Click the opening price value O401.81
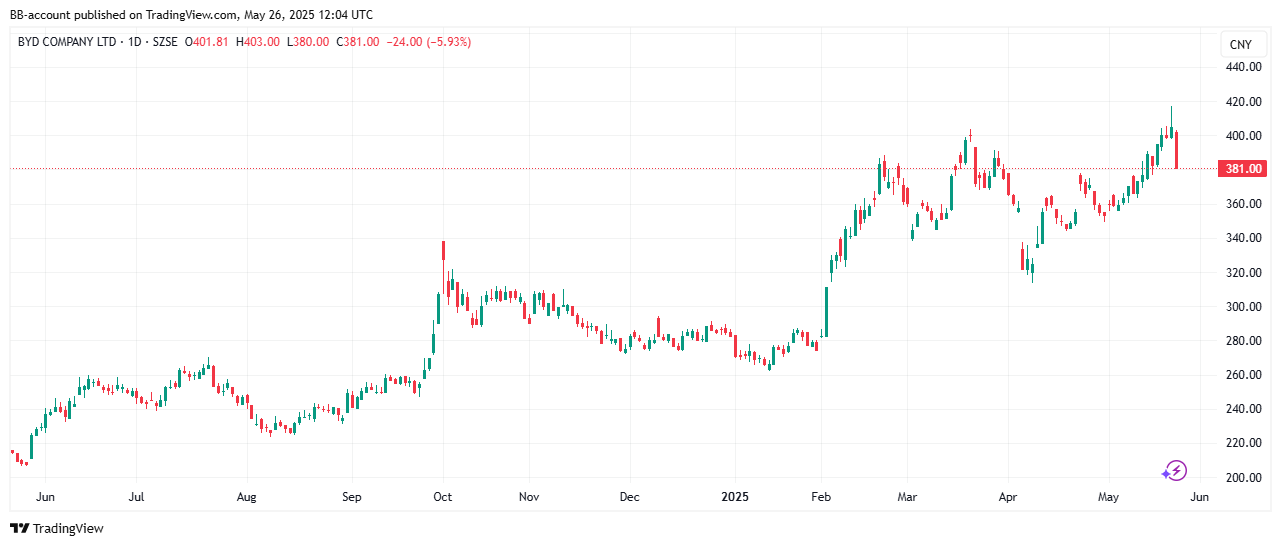 206,42
